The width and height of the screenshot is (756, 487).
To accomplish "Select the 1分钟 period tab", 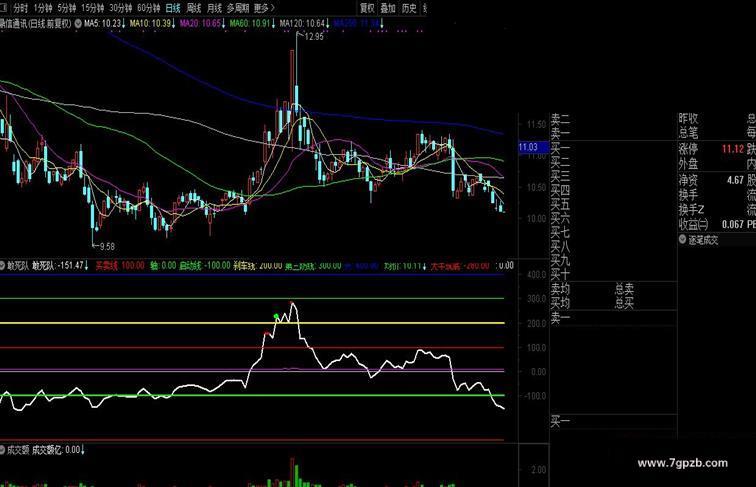I will (43, 8).
